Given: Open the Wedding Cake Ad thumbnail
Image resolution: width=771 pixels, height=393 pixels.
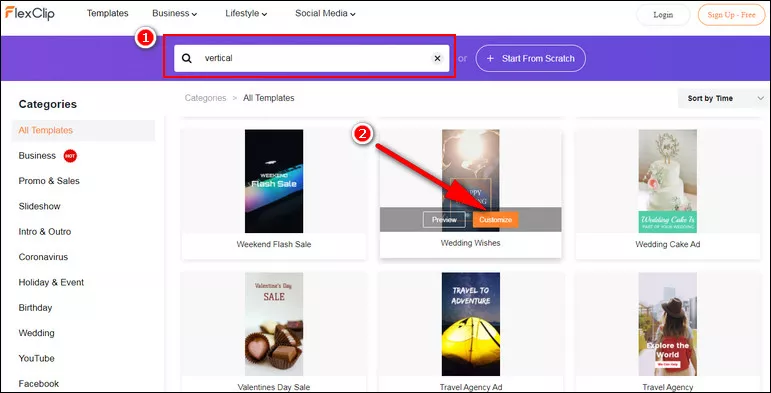Looking at the screenshot, I should [x=667, y=181].
